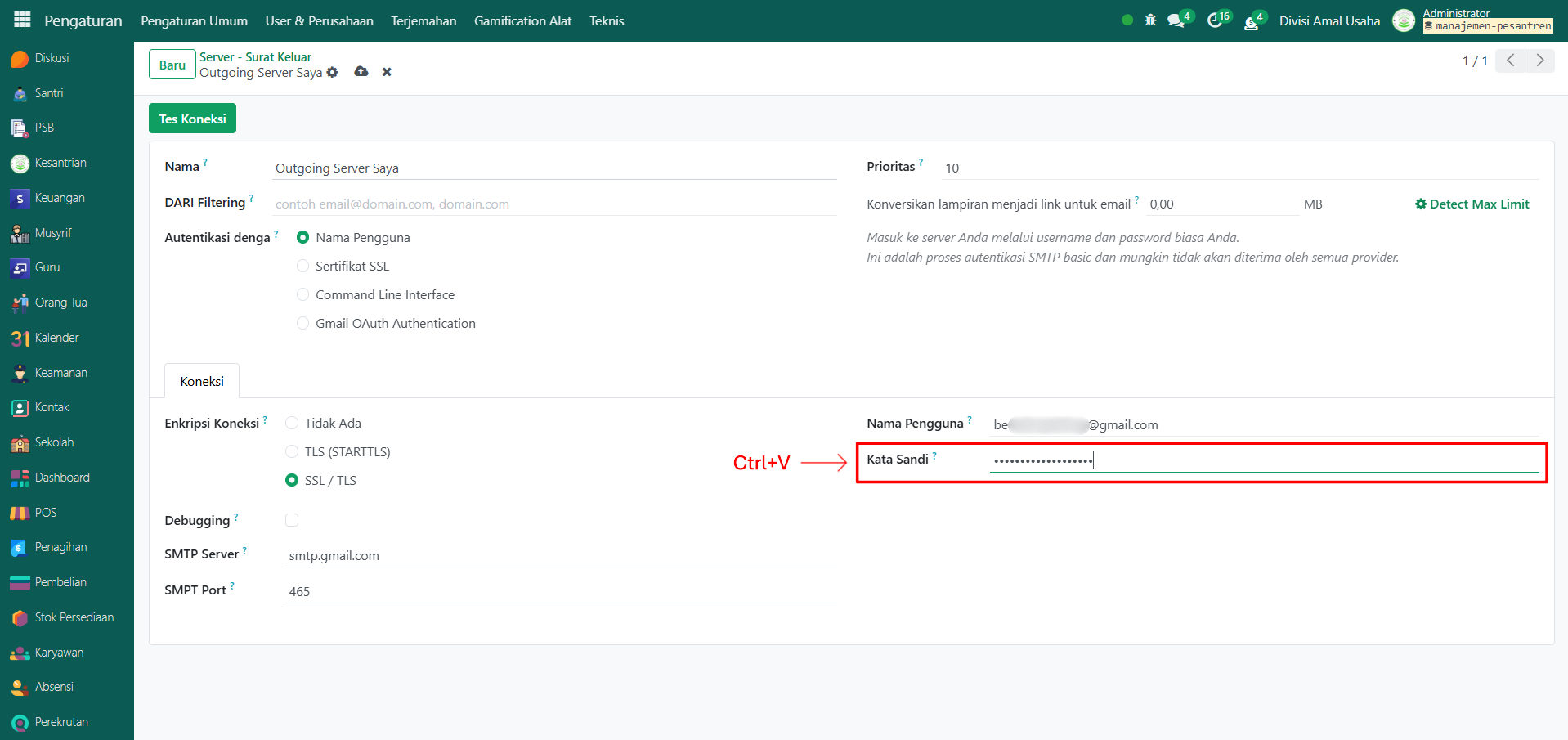
Task: Open the chat messages icon
Action: [x=1176, y=21]
